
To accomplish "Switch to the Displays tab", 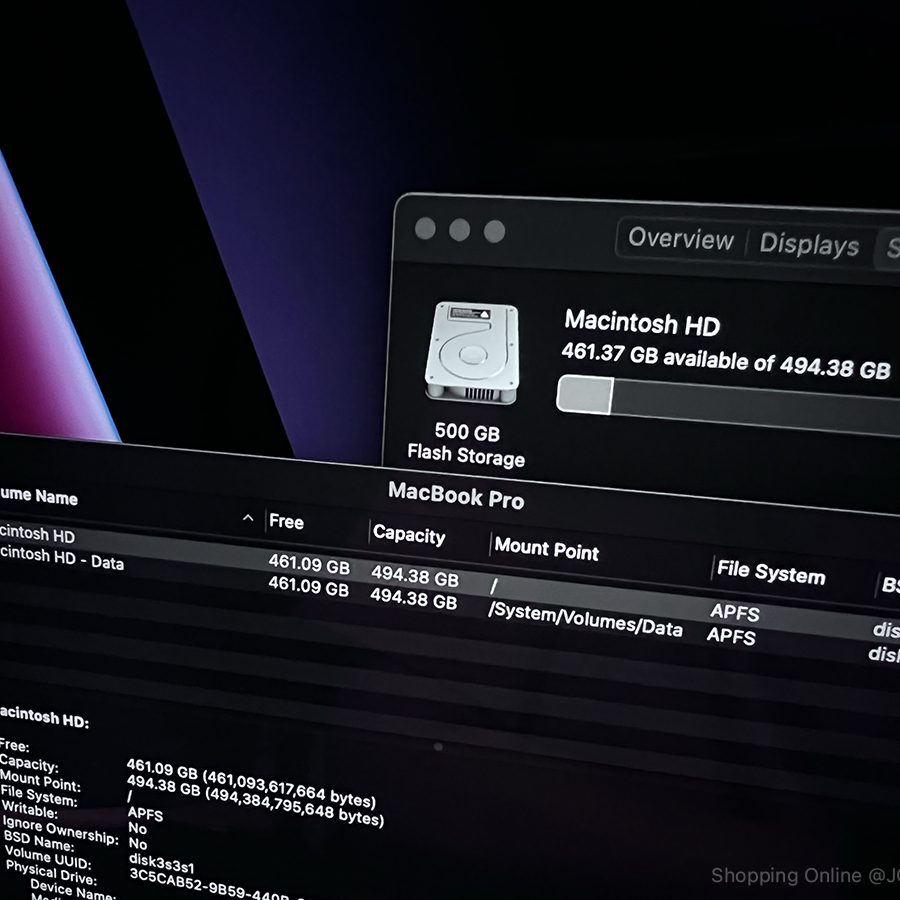I will [x=809, y=245].
